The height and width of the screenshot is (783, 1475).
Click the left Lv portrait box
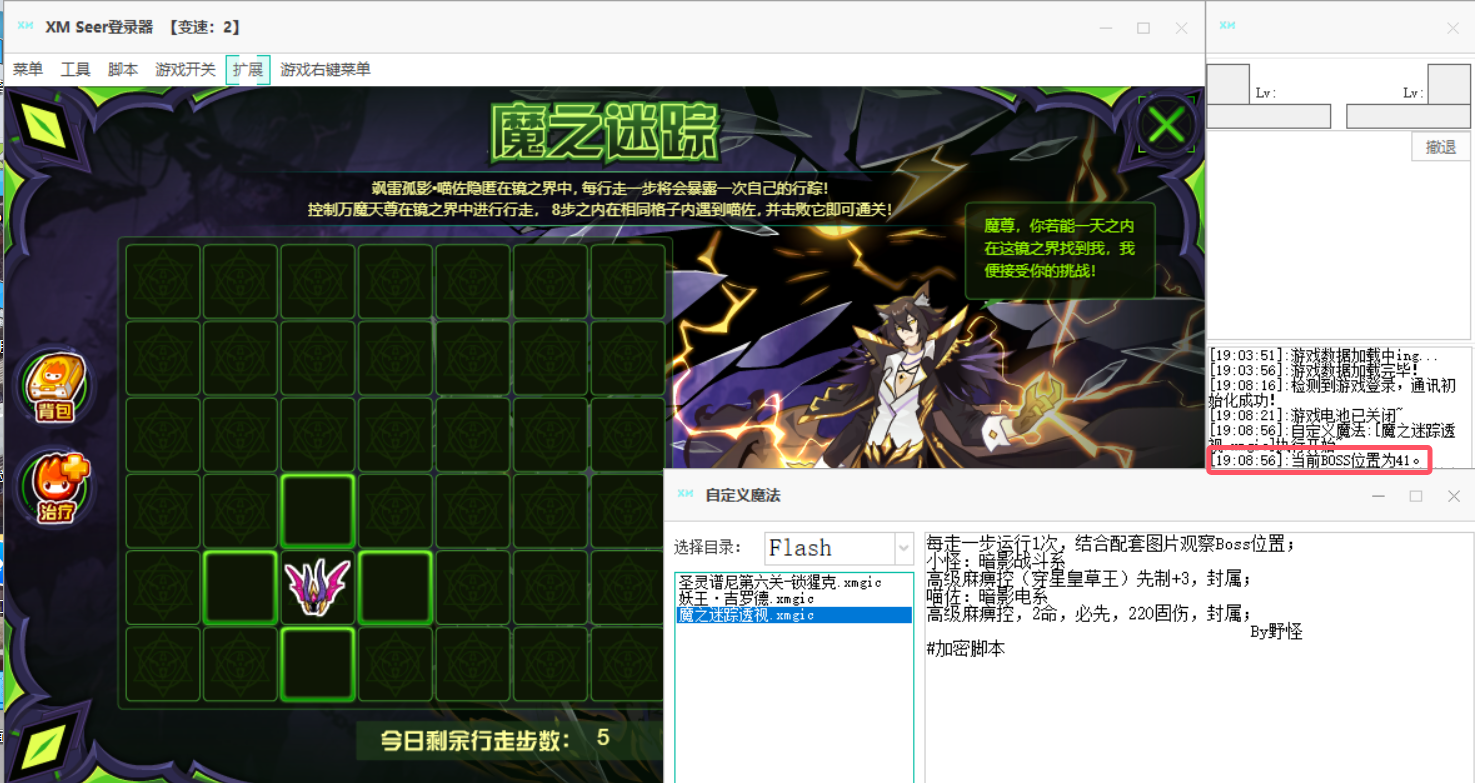click(x=1228, y=84)
